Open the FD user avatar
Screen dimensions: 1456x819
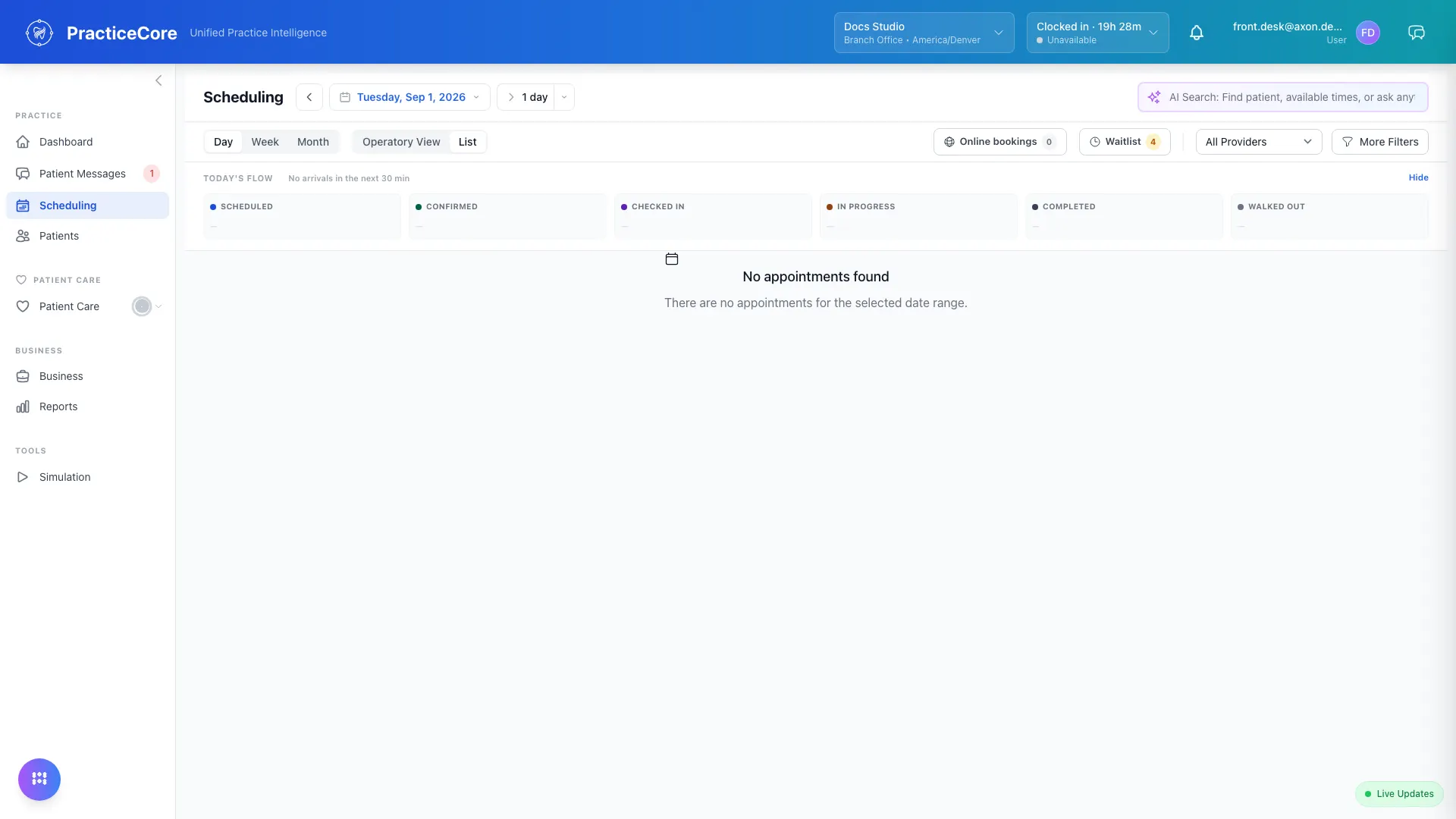point(1367,33)
